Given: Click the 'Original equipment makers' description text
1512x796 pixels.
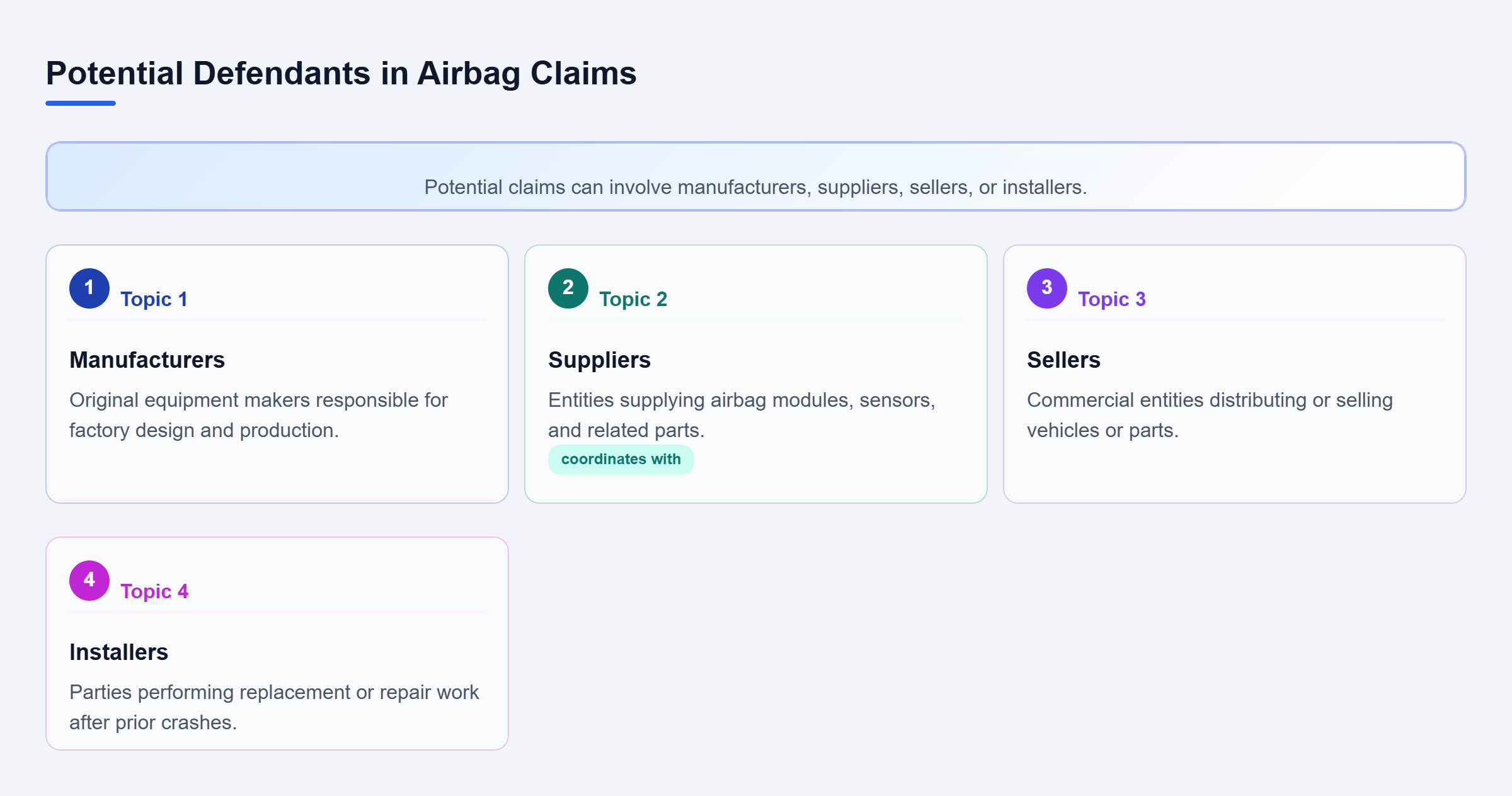Looking at the screenshot, I should point(258,415).
